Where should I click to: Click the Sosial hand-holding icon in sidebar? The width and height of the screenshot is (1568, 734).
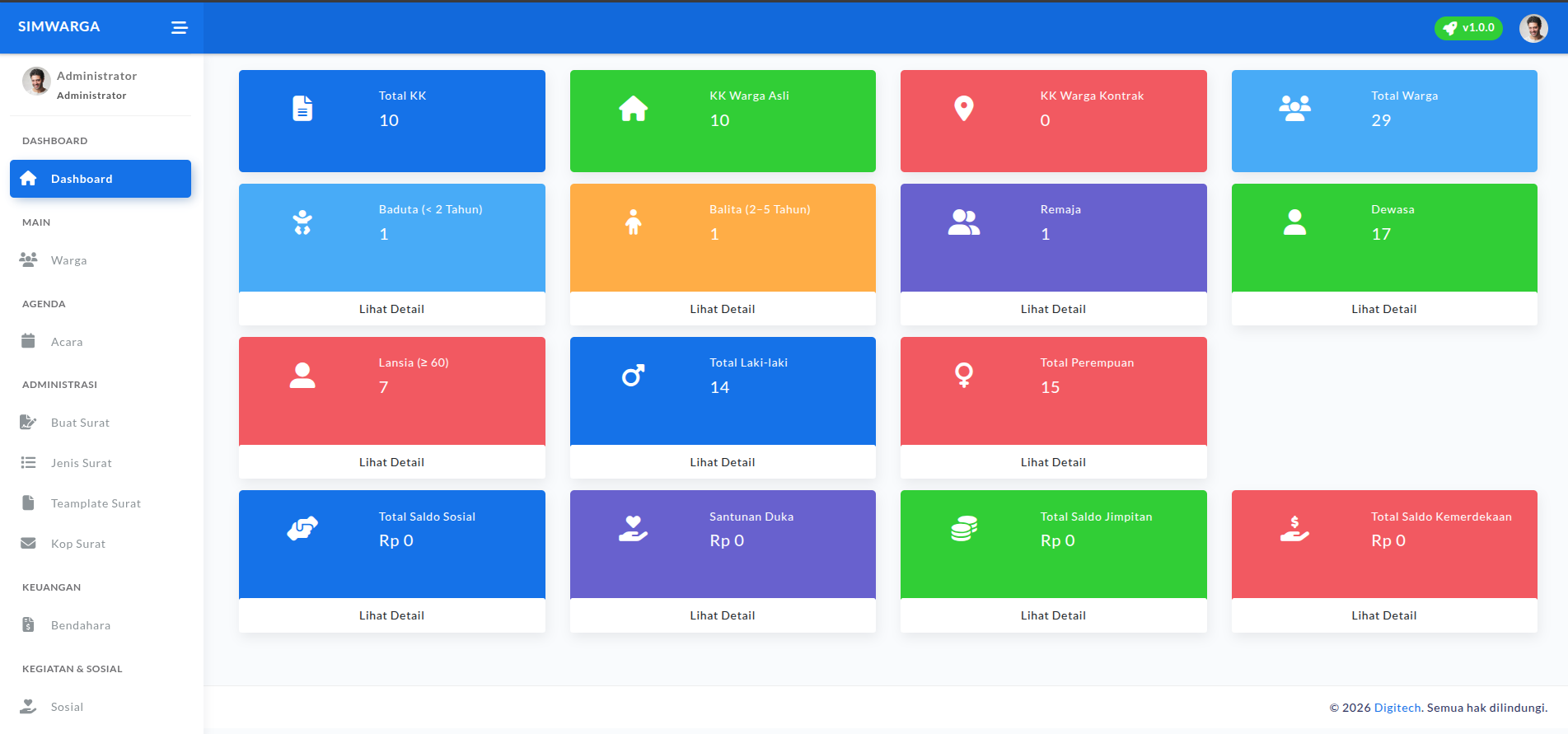28,706
